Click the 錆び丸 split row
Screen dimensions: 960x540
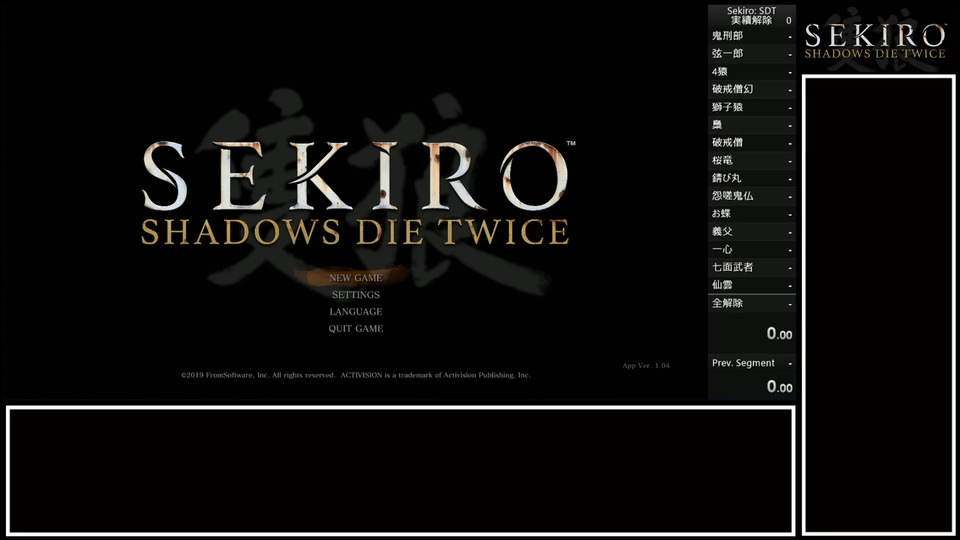(x=752, y=178)
